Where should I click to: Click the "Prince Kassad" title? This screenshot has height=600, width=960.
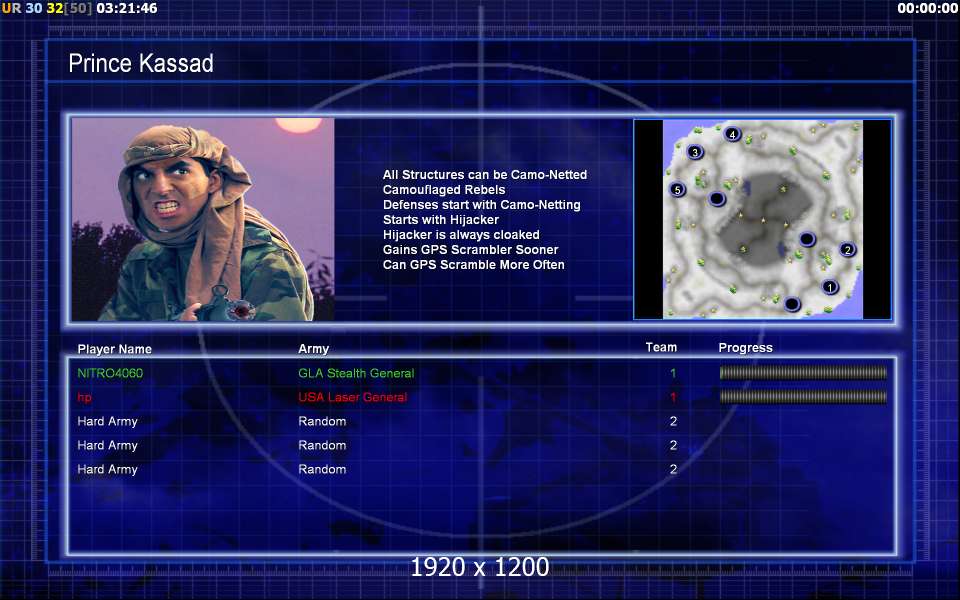(141, 63)
